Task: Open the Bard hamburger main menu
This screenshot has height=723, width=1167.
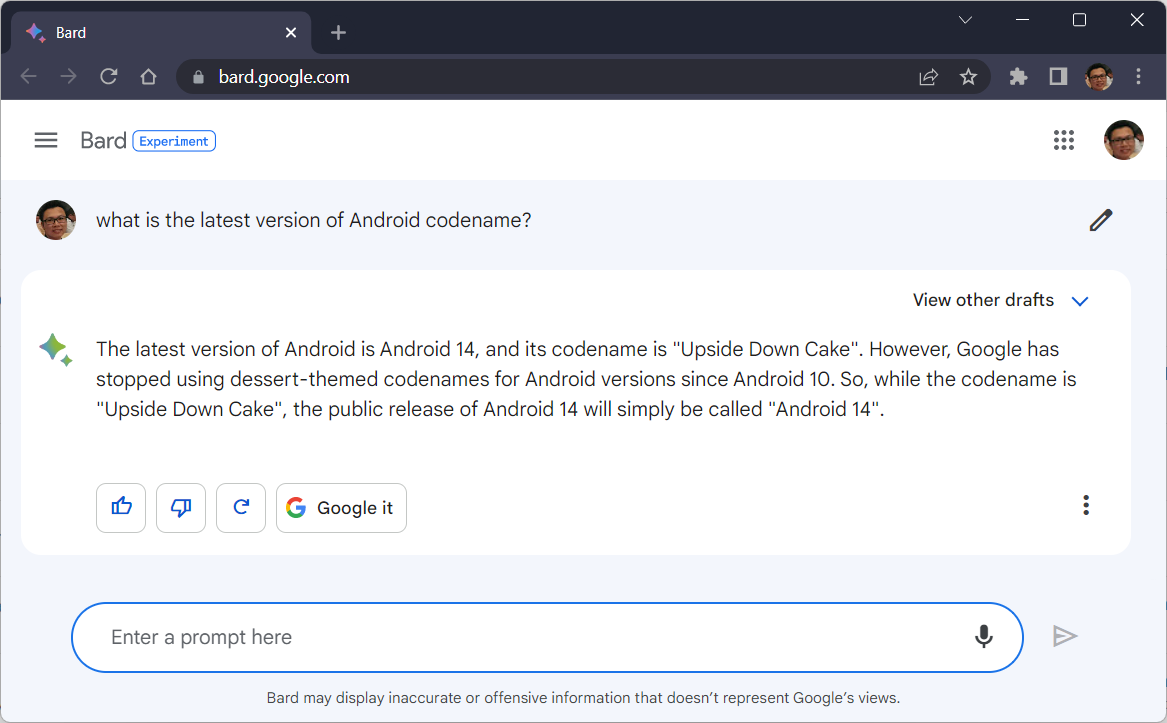Action: (46, 141)
